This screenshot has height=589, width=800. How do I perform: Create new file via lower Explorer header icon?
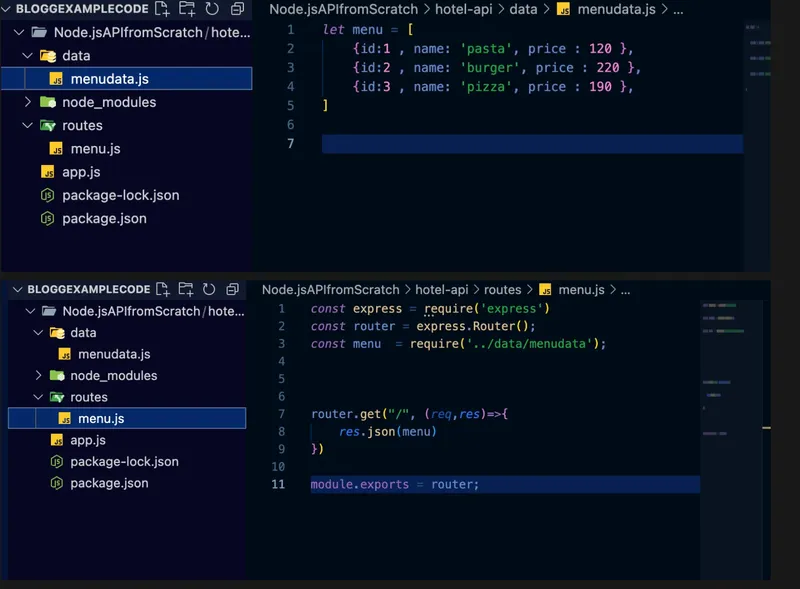(161, 289)
